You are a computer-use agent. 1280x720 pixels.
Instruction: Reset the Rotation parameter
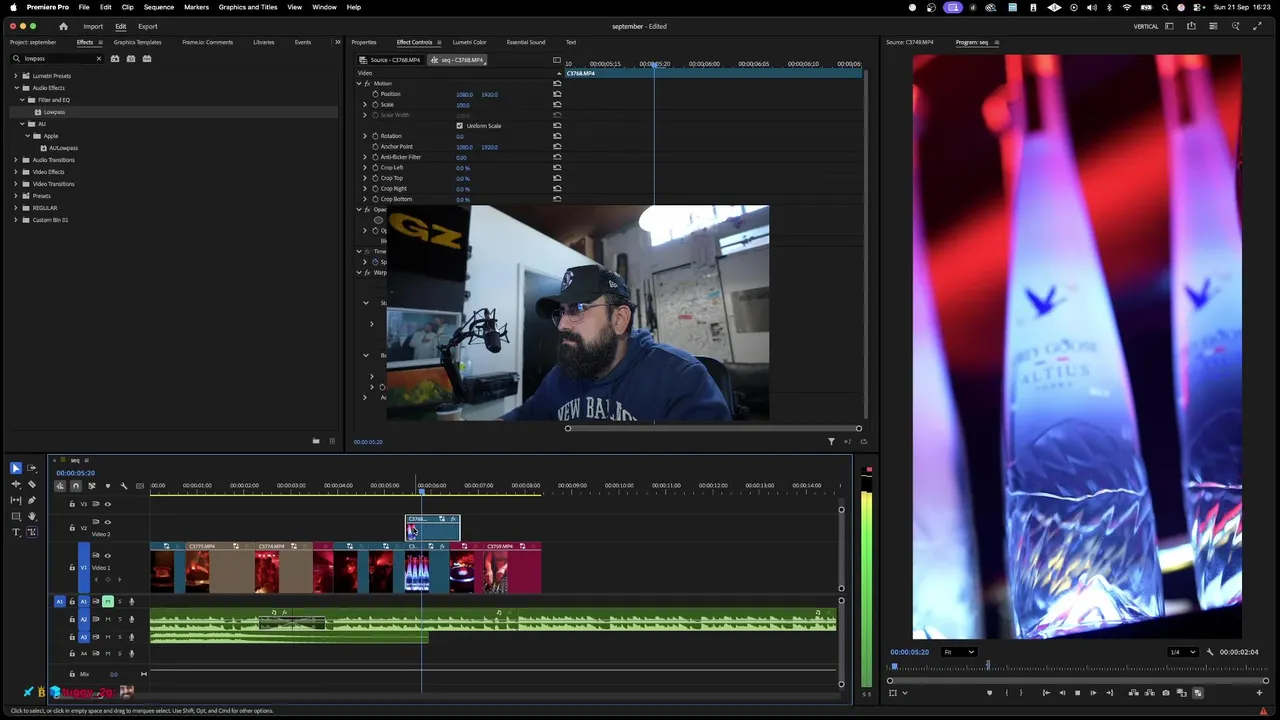click(x=557, y=136)
